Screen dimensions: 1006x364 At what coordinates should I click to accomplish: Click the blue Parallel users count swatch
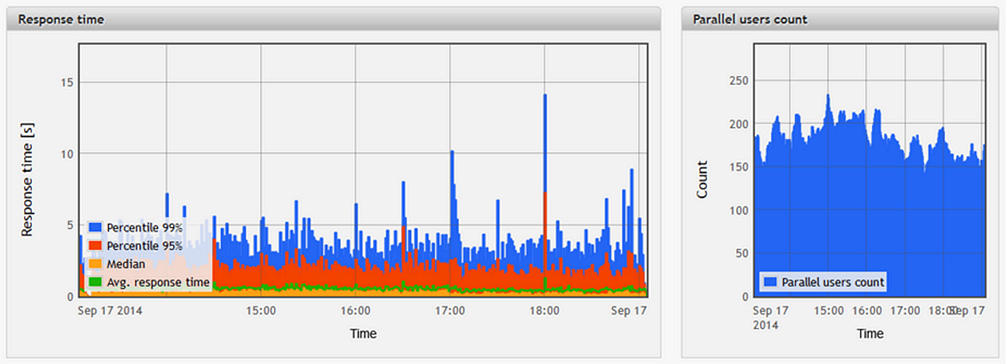772,282
